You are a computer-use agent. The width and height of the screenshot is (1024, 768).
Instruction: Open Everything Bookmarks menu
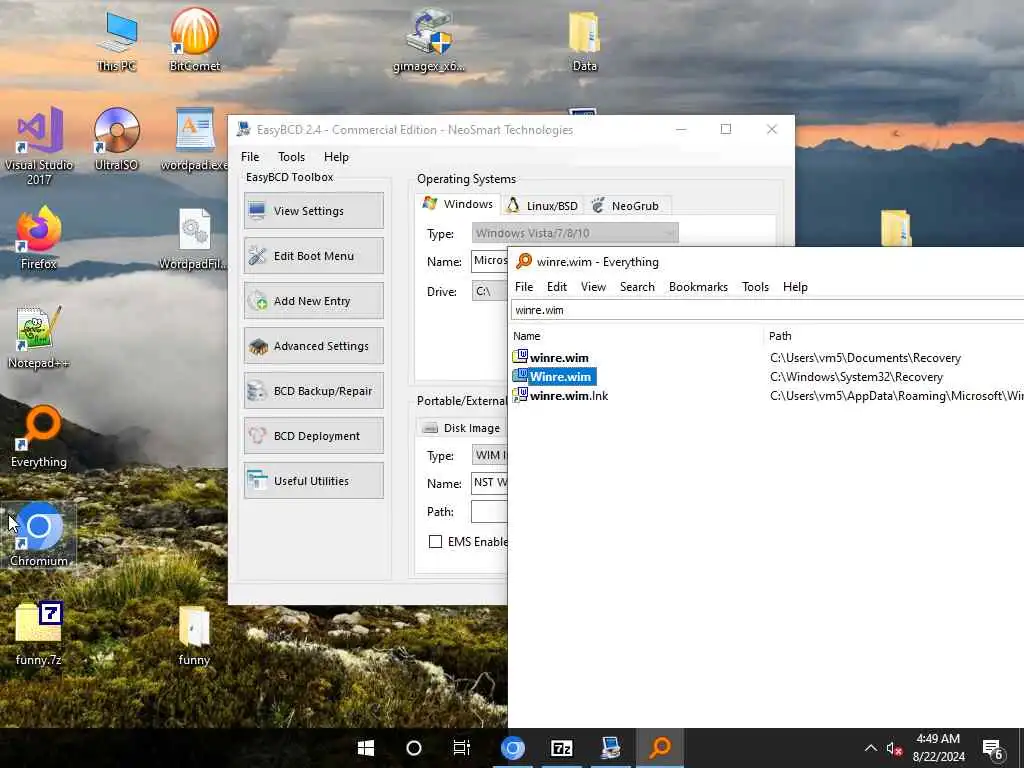point(698,287)
